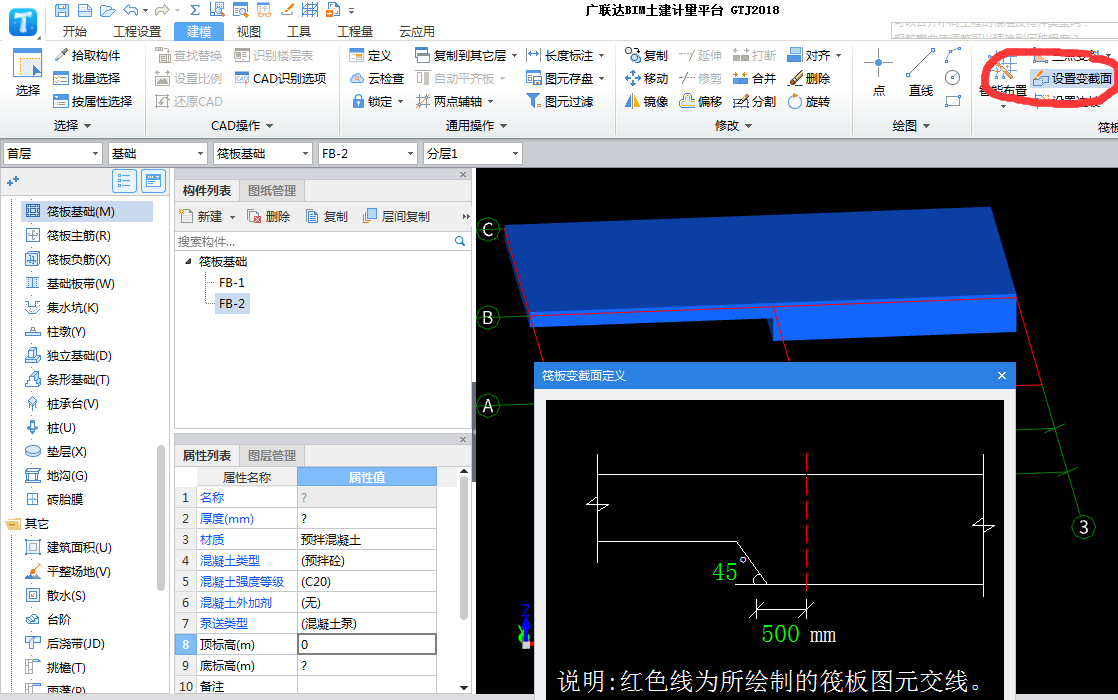The image size is (1118, 700).
Task: Click the 删除 delete tool in ribbon
Action: (809, 78)
